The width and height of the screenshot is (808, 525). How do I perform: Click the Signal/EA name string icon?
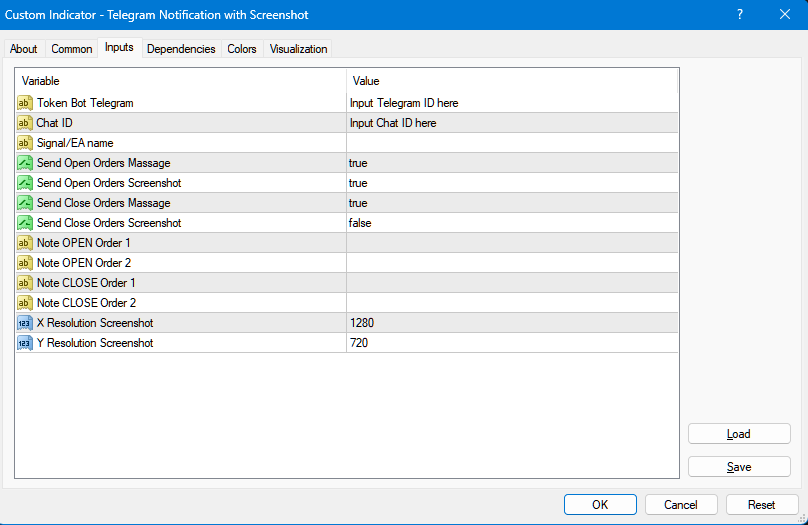[25, 143]
